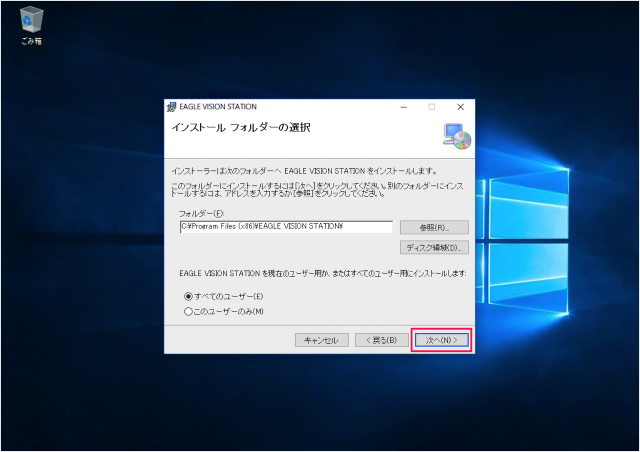Go back with the 戻る(B) button

382,340
